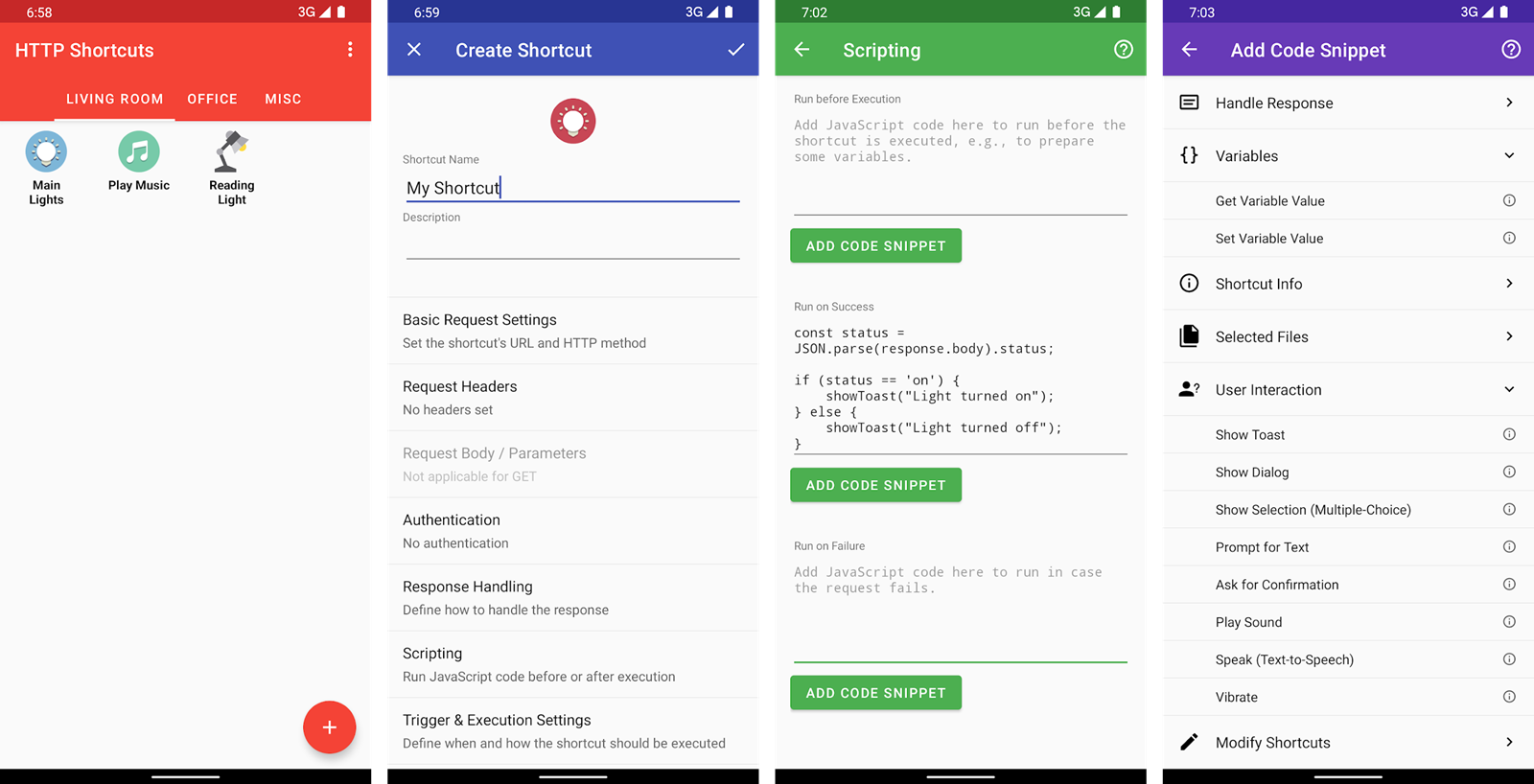The height and width of the screenshot is (784, 1534).
Task: Change the red lightbulb shortcut icon
Action: point(573,122)
